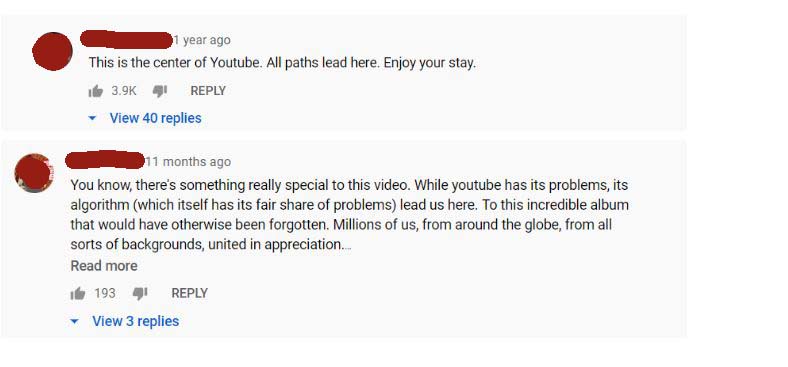788x367 pixels.
Task: Click the redacted username above "center of Youtube"
Action: (127, 40)
